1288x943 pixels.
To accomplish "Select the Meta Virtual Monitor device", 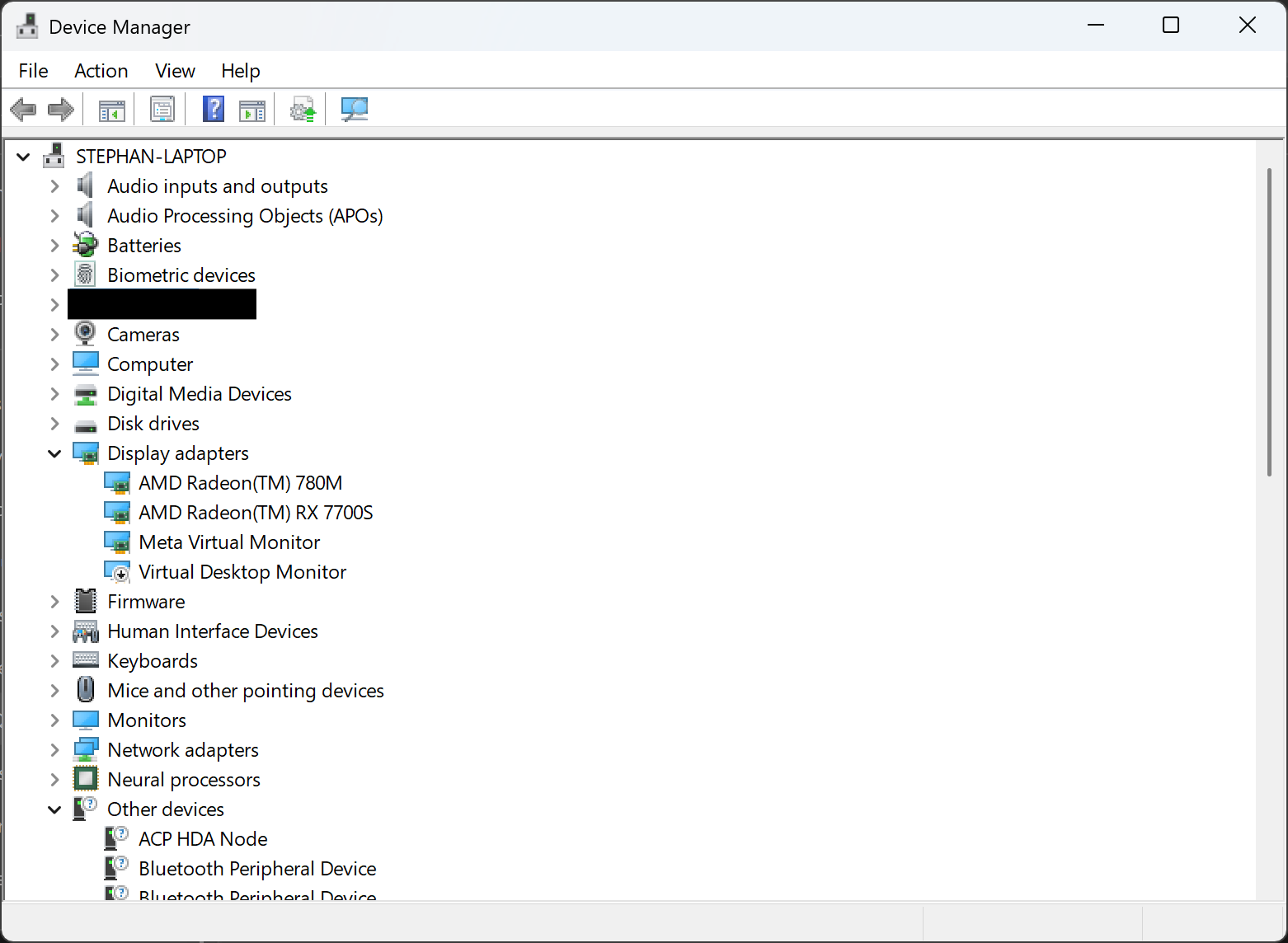I will [x=228, y=542].
